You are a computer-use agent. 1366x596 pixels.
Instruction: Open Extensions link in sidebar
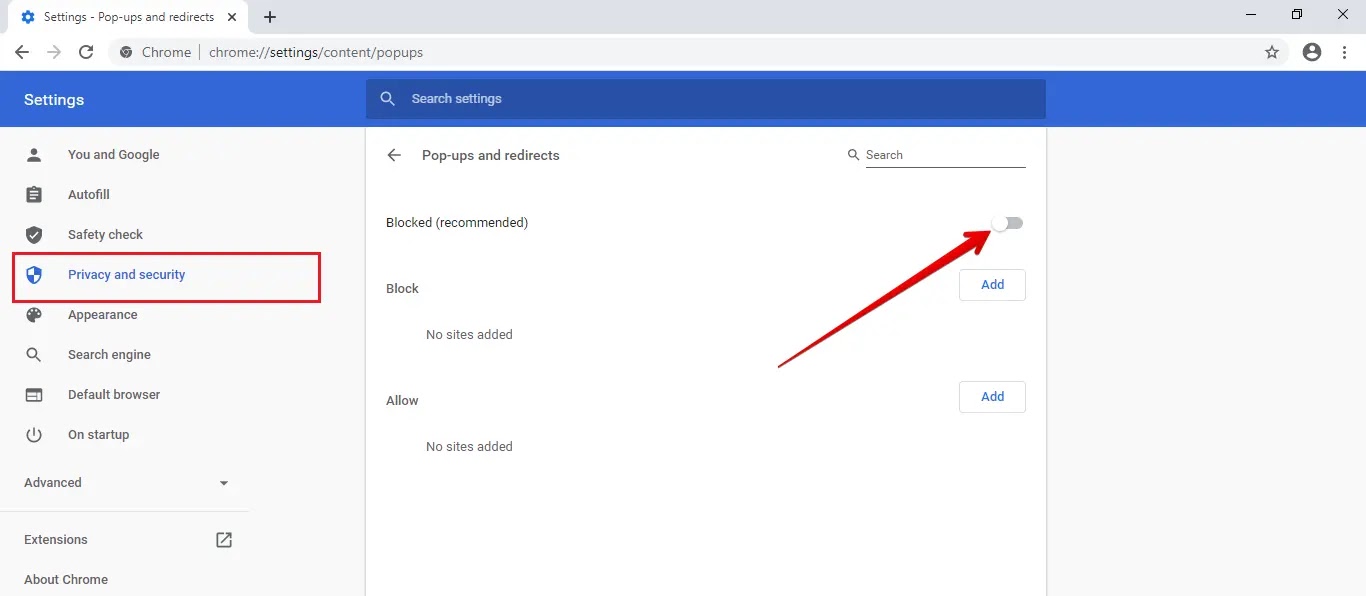(x=56, y=540)
